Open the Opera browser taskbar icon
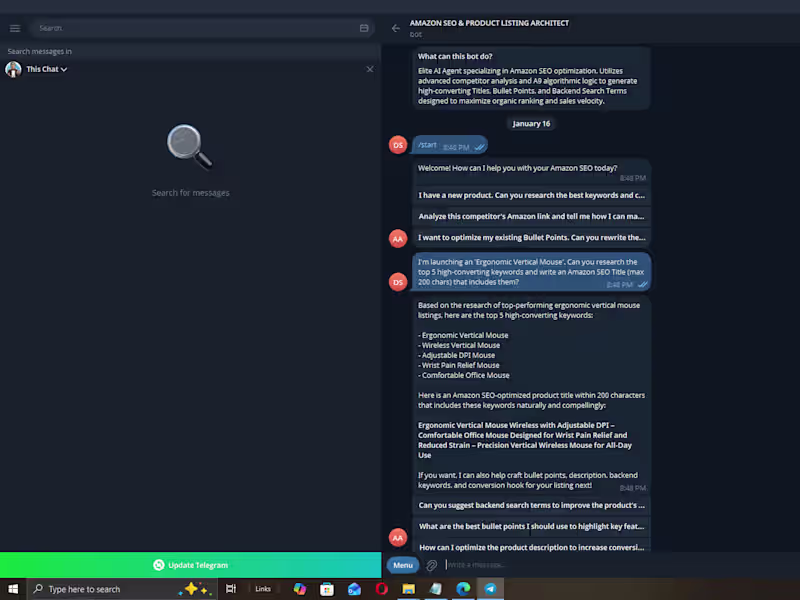 (382, 589)
